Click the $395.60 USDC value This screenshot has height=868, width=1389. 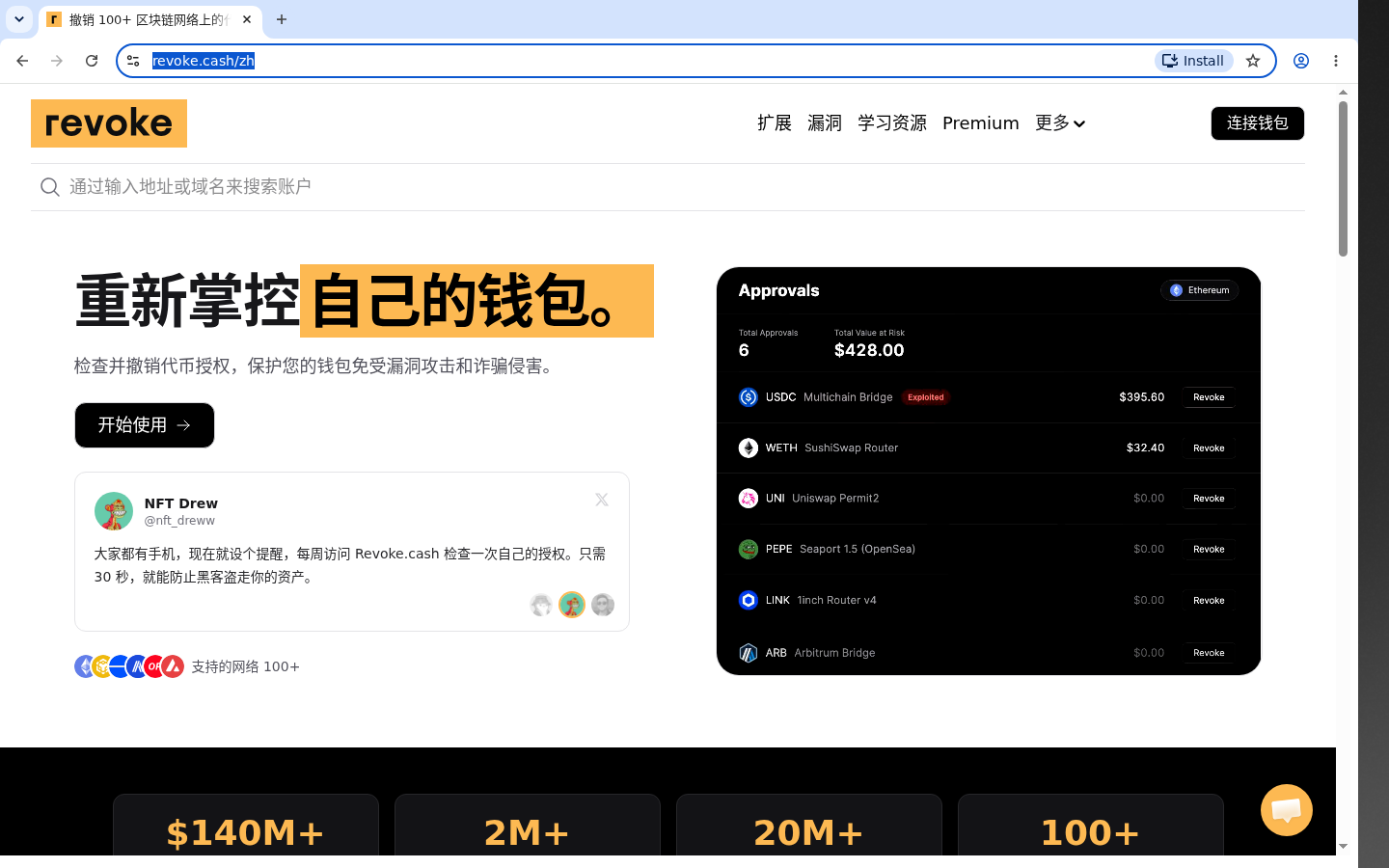pos(1142,397)
